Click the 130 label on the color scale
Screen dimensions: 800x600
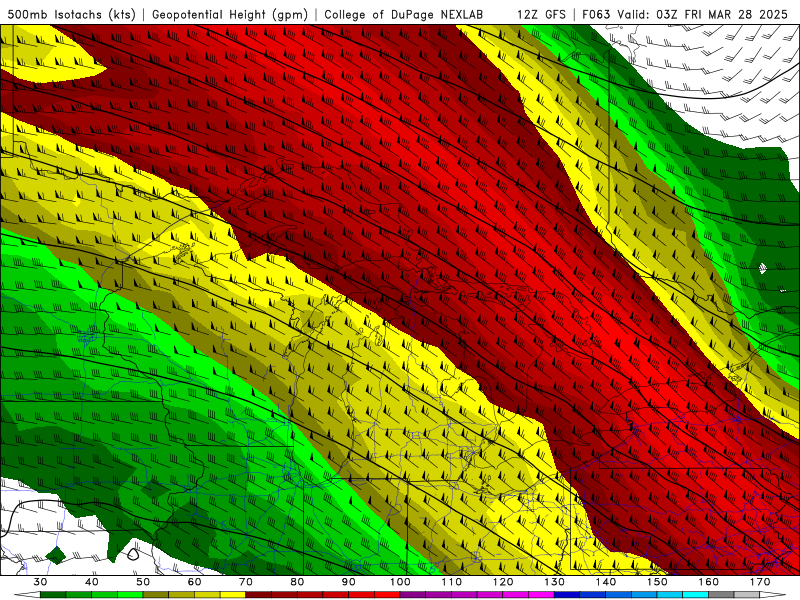[555, 582]
